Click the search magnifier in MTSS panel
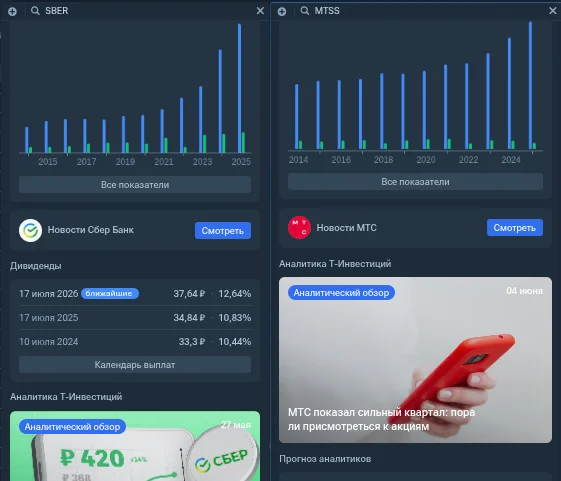The image size is (561, 481). pyautogui.click(x=305, y=11)
